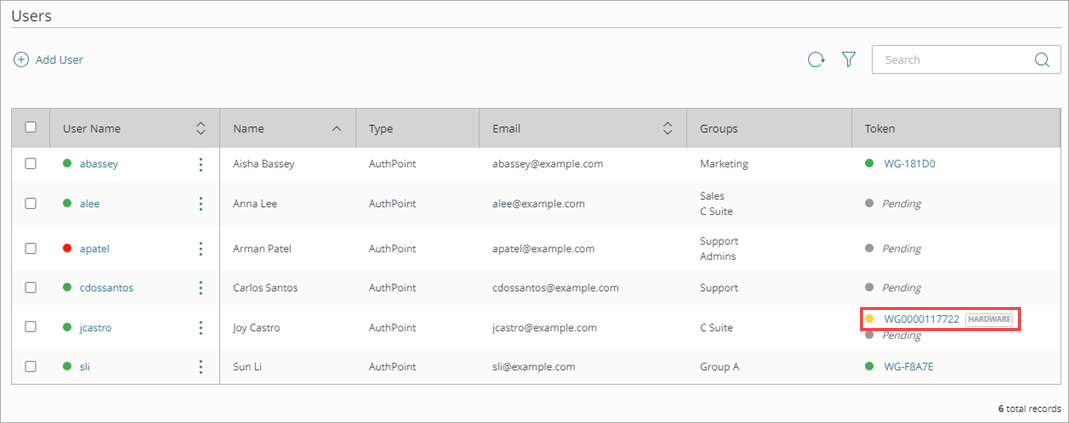
Task: Open three-dot menu for abassey
Action: point(200,164)
